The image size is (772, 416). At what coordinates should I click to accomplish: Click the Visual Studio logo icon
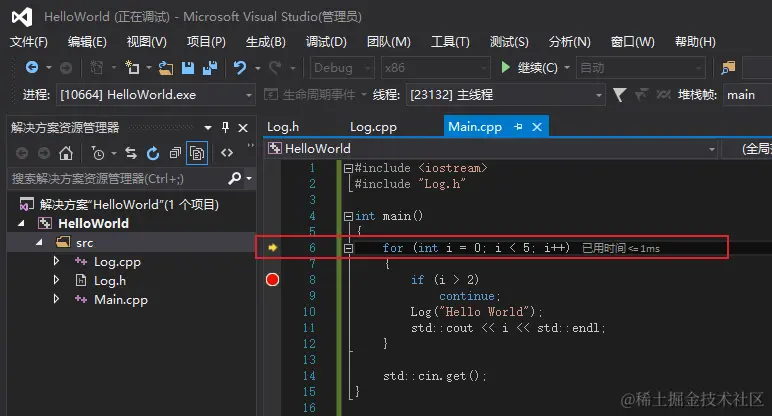(22, 17)
